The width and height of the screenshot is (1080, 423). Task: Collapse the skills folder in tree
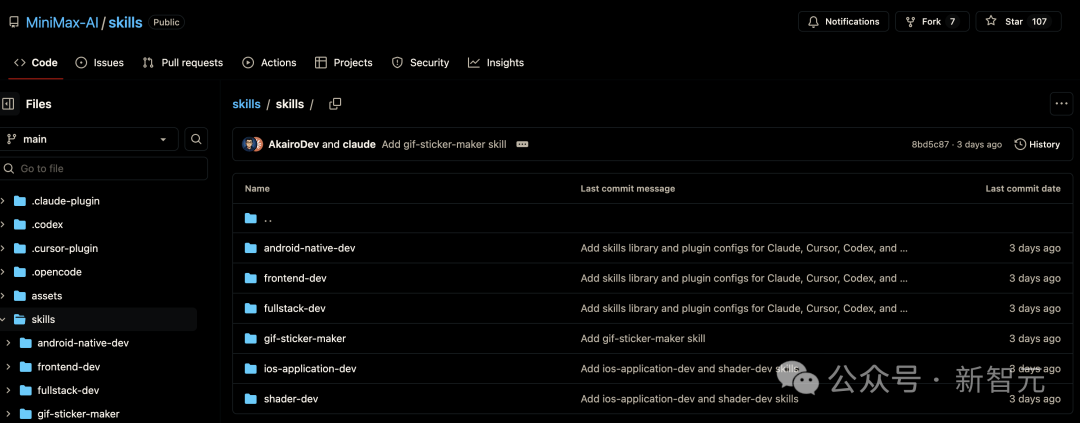(x=4, y=320)
